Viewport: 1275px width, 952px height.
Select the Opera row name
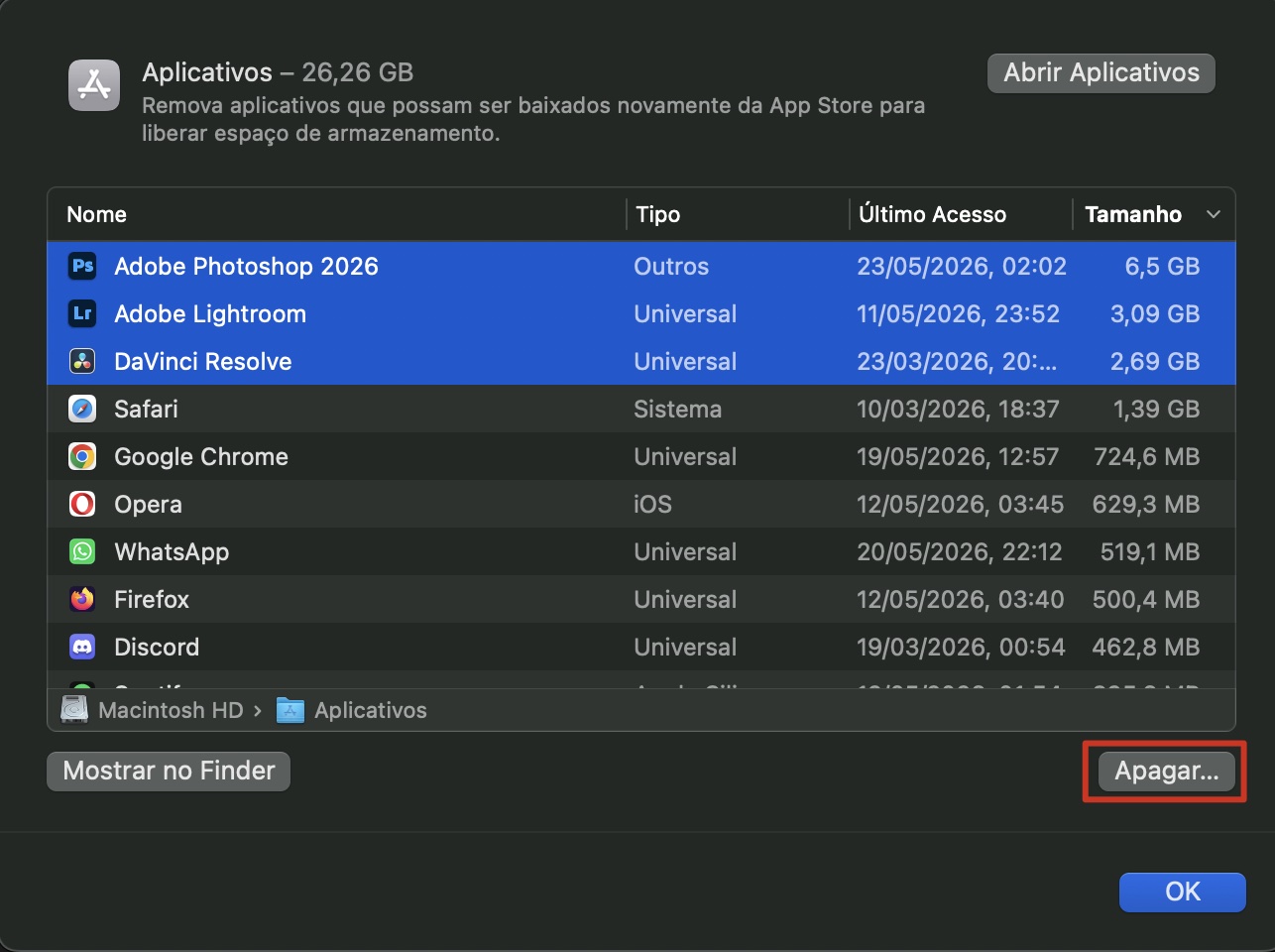[x=148, y=504]
